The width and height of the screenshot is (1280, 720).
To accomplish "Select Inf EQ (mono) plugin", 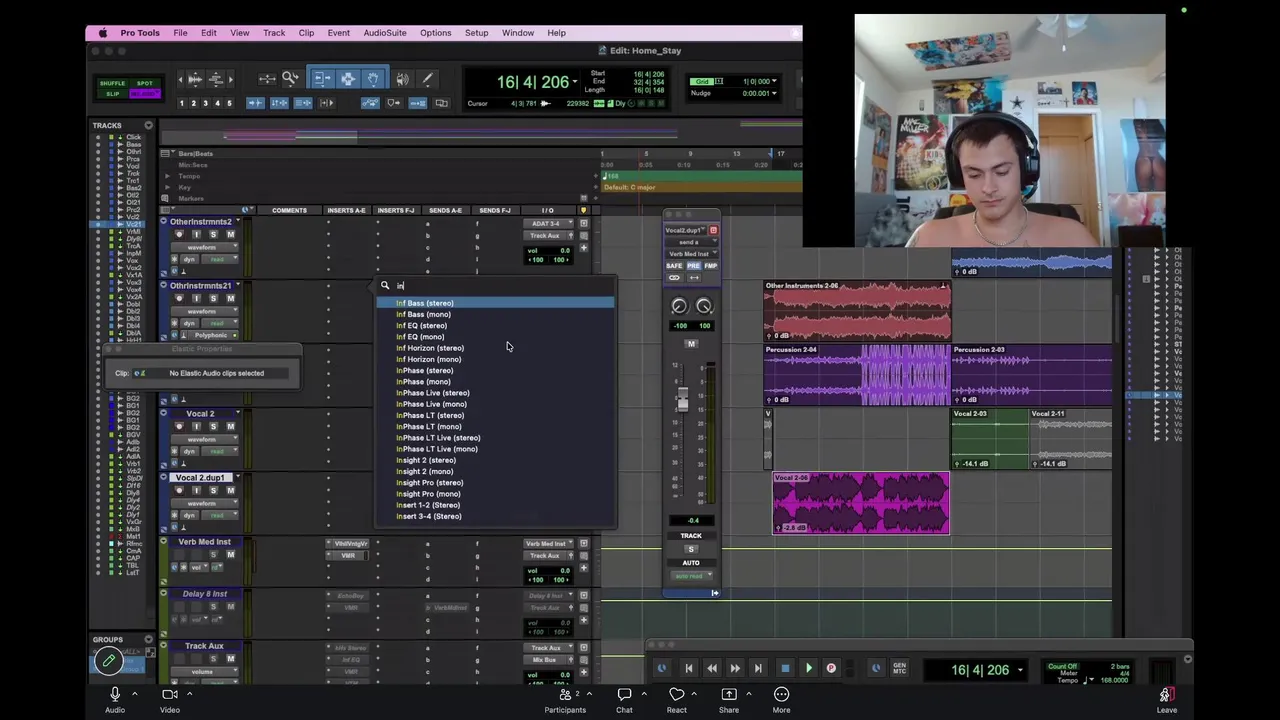I will [496, 337].
